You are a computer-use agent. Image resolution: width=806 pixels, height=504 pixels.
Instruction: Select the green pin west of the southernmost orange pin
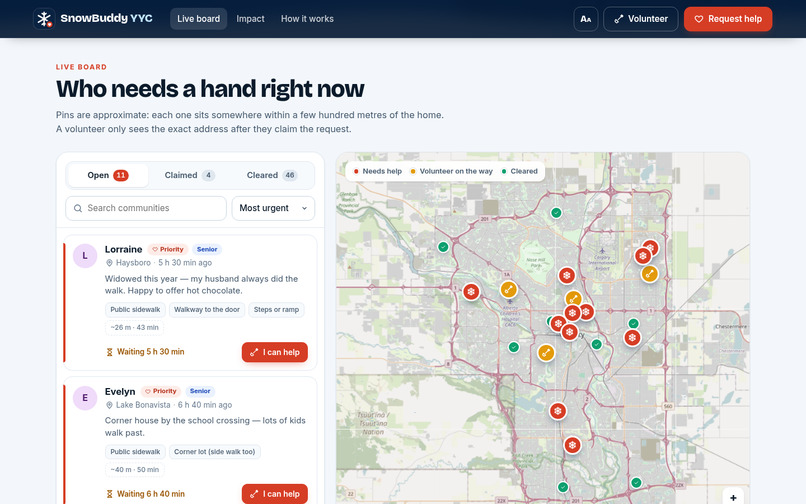click(x=514, y=347)
